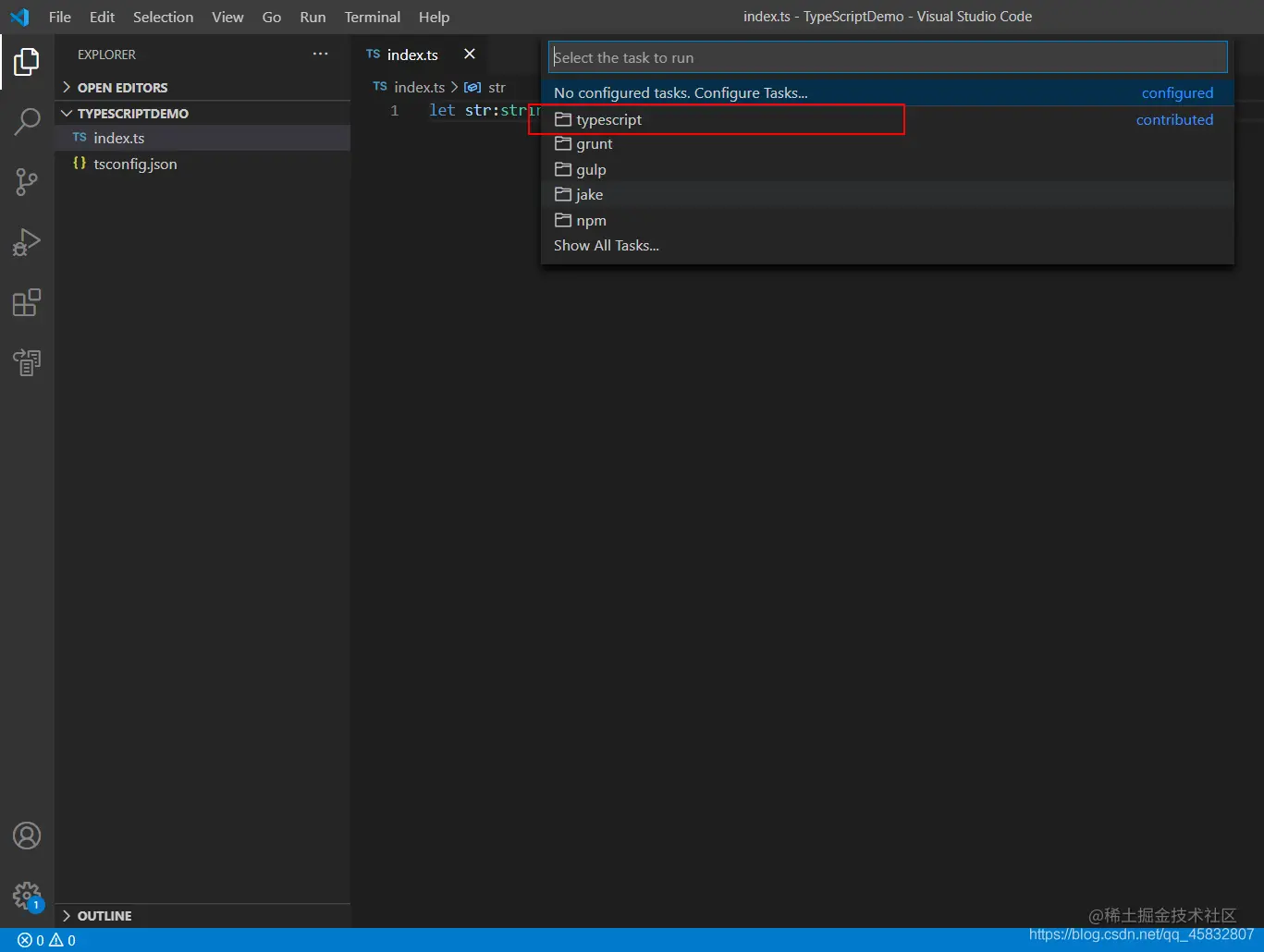This screenshot has height=952, width=1264.
Task: Choose the typescript task group
Action: [x=888, y=119]
